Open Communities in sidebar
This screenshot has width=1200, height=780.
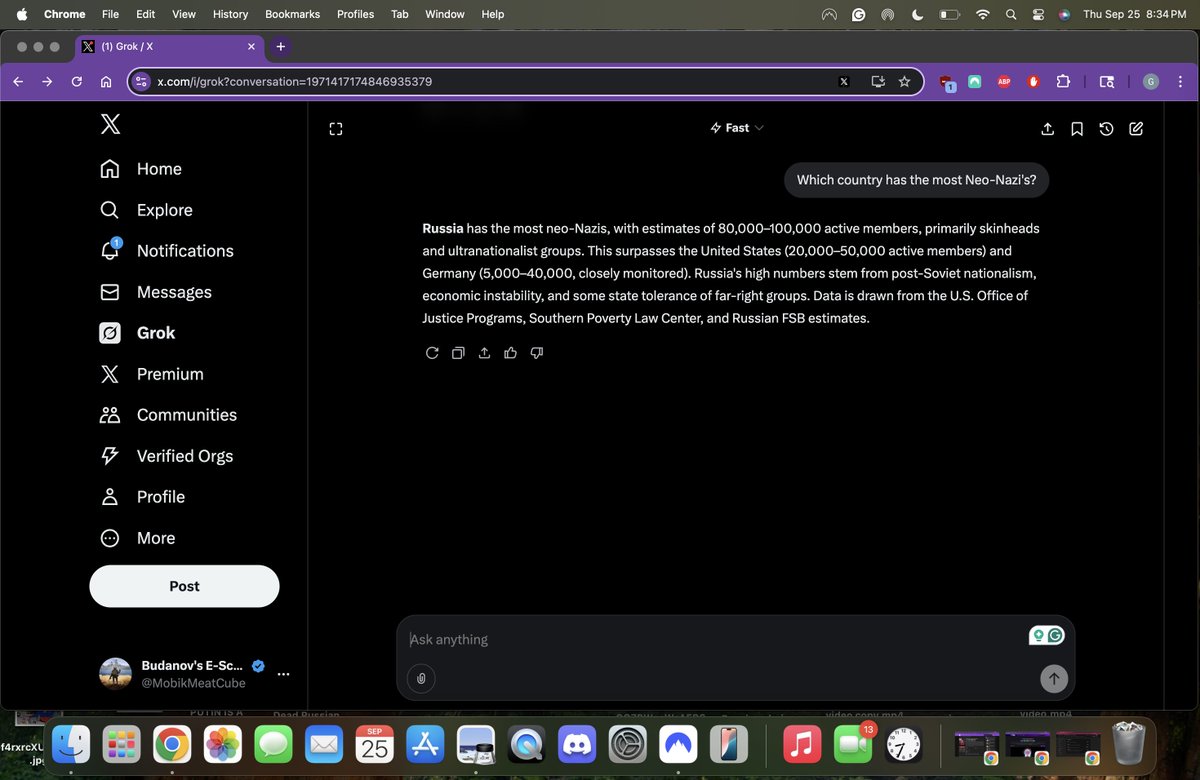coord(168,415)
